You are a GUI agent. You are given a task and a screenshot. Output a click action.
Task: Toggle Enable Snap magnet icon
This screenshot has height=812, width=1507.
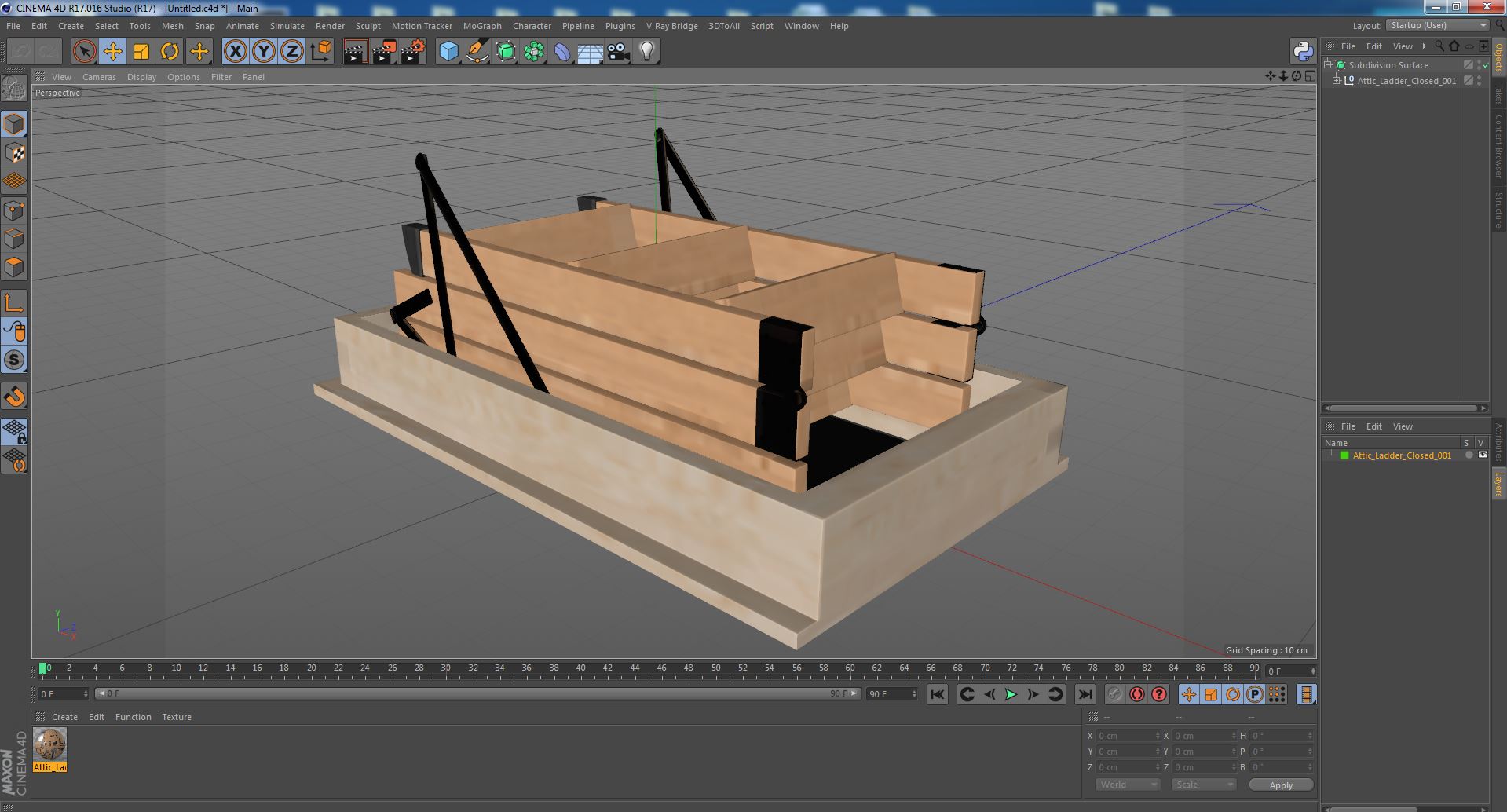(14, 397)
